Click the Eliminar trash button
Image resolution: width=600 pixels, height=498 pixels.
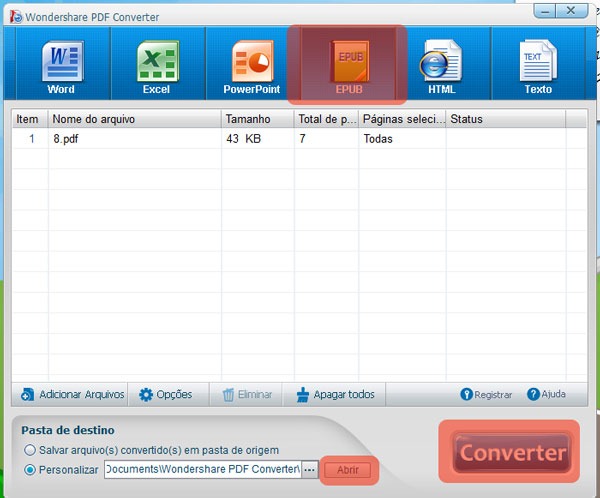[247, 394]
